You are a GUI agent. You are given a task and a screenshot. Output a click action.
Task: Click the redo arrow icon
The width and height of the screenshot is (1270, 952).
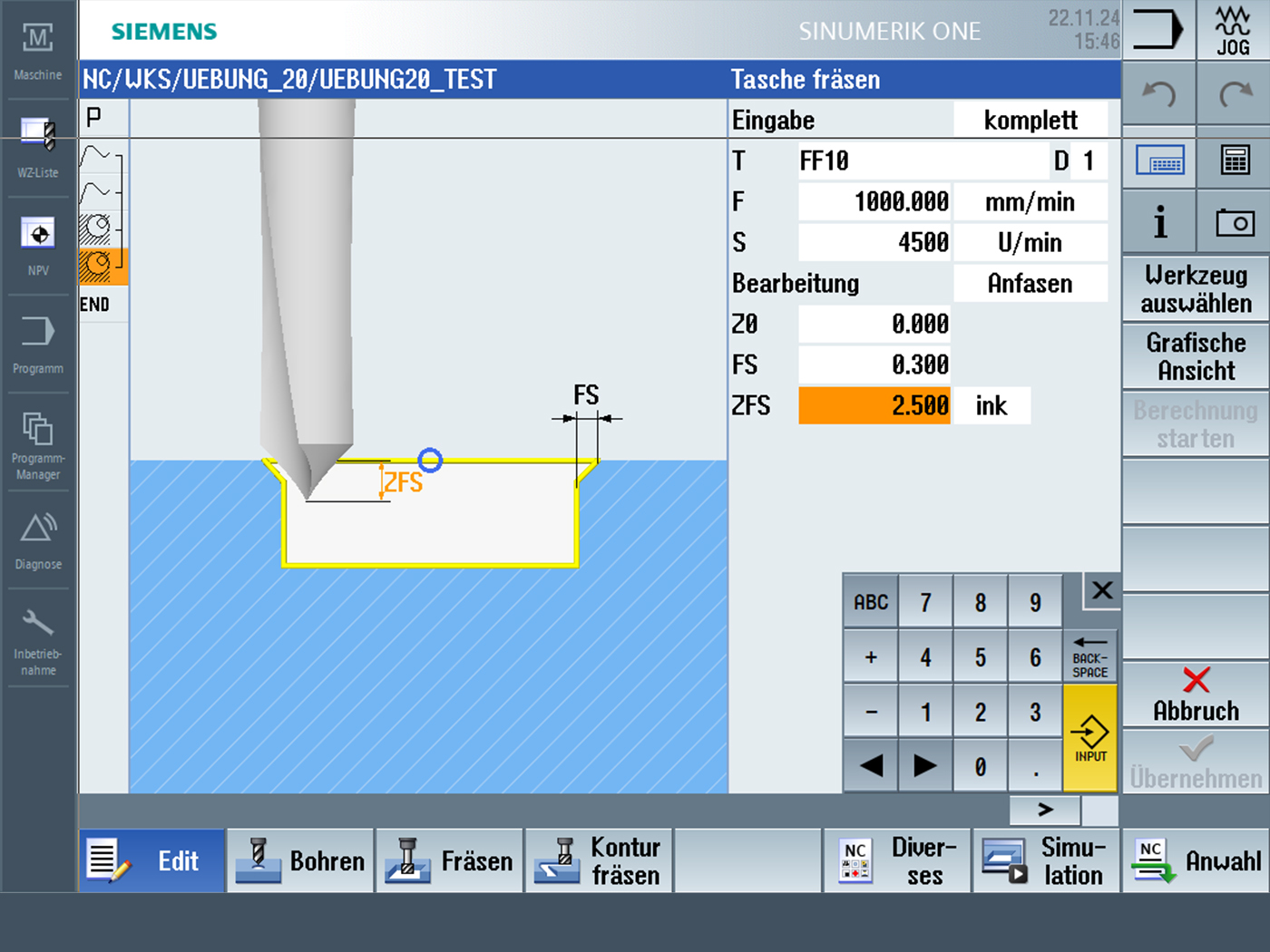coord(1234,94)
